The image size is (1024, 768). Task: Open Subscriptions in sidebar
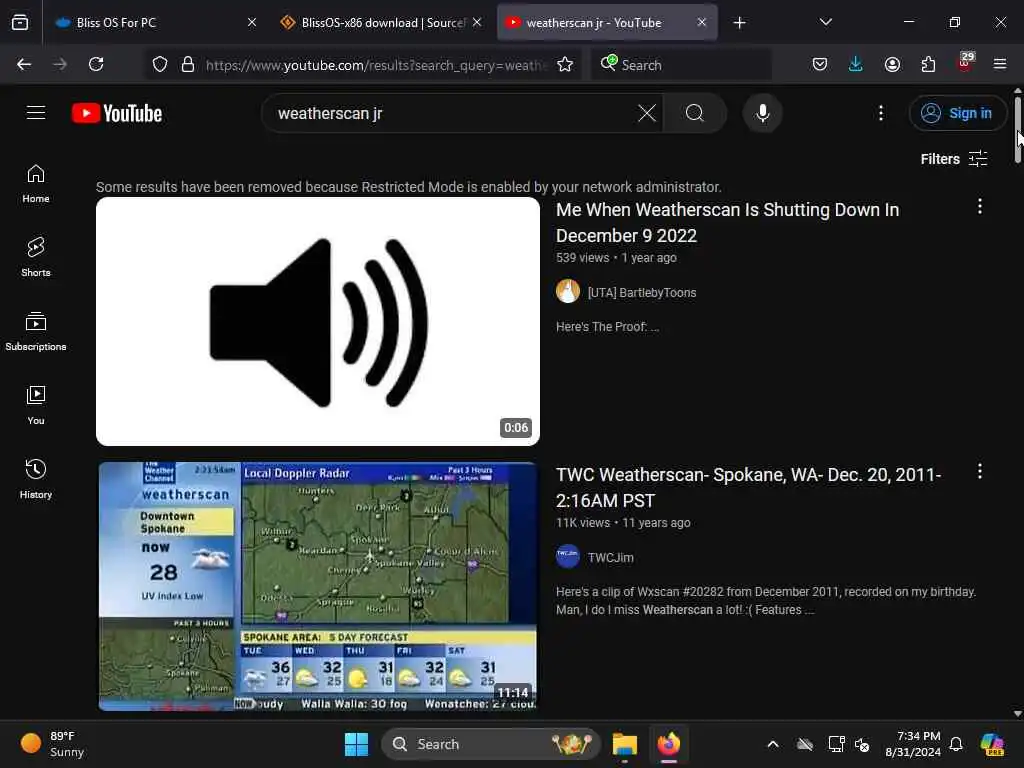click(x=36, y=332)
